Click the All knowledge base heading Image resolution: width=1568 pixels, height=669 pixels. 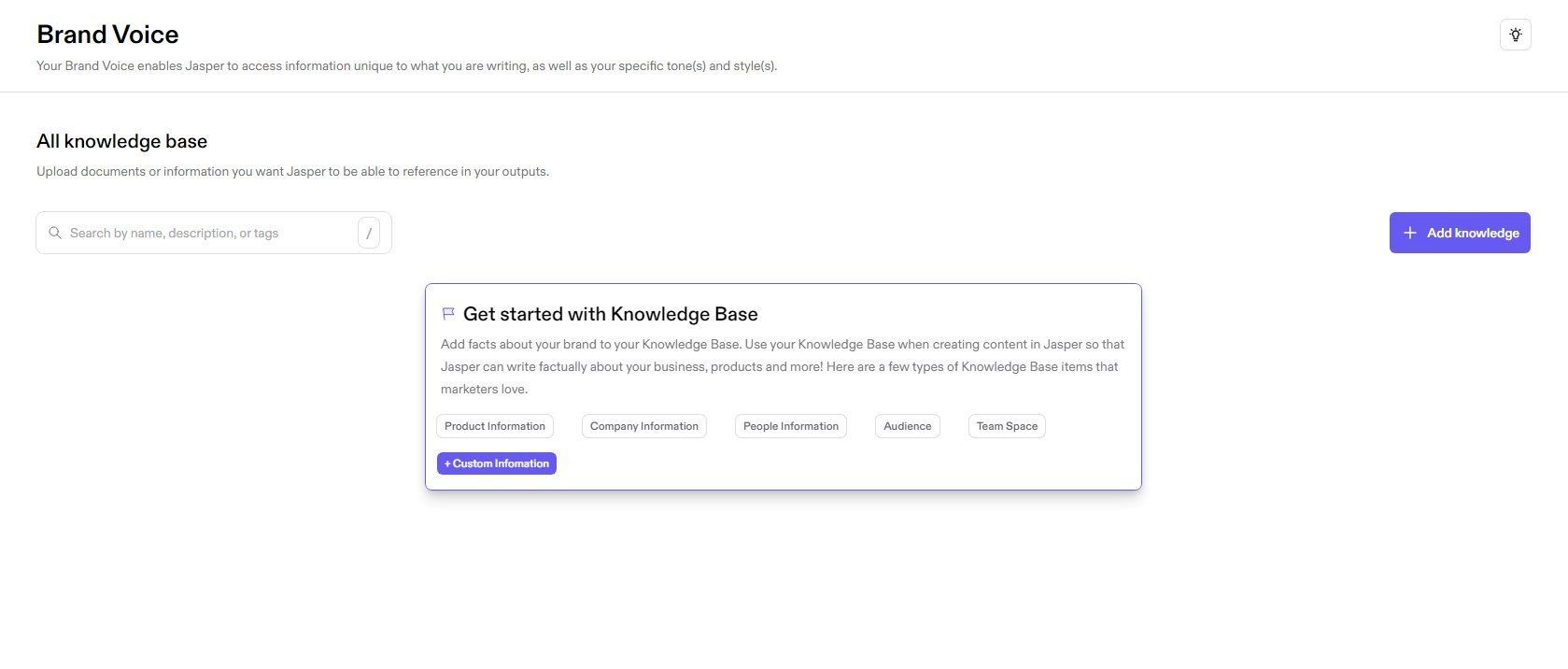(x=122, y=141)
